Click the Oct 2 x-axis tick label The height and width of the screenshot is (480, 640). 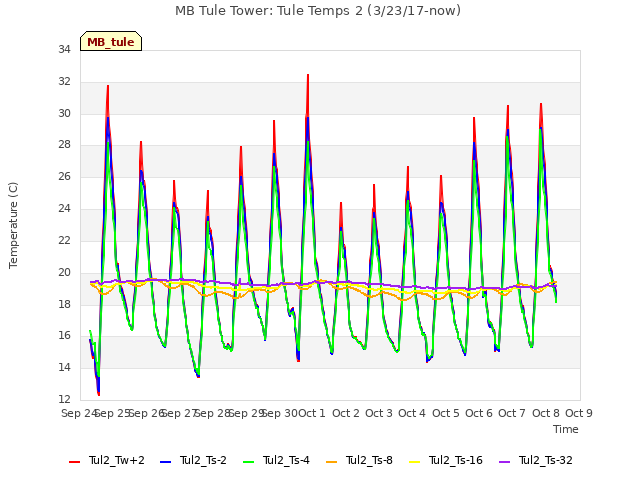pyautogui.click(x=346, y=413)
